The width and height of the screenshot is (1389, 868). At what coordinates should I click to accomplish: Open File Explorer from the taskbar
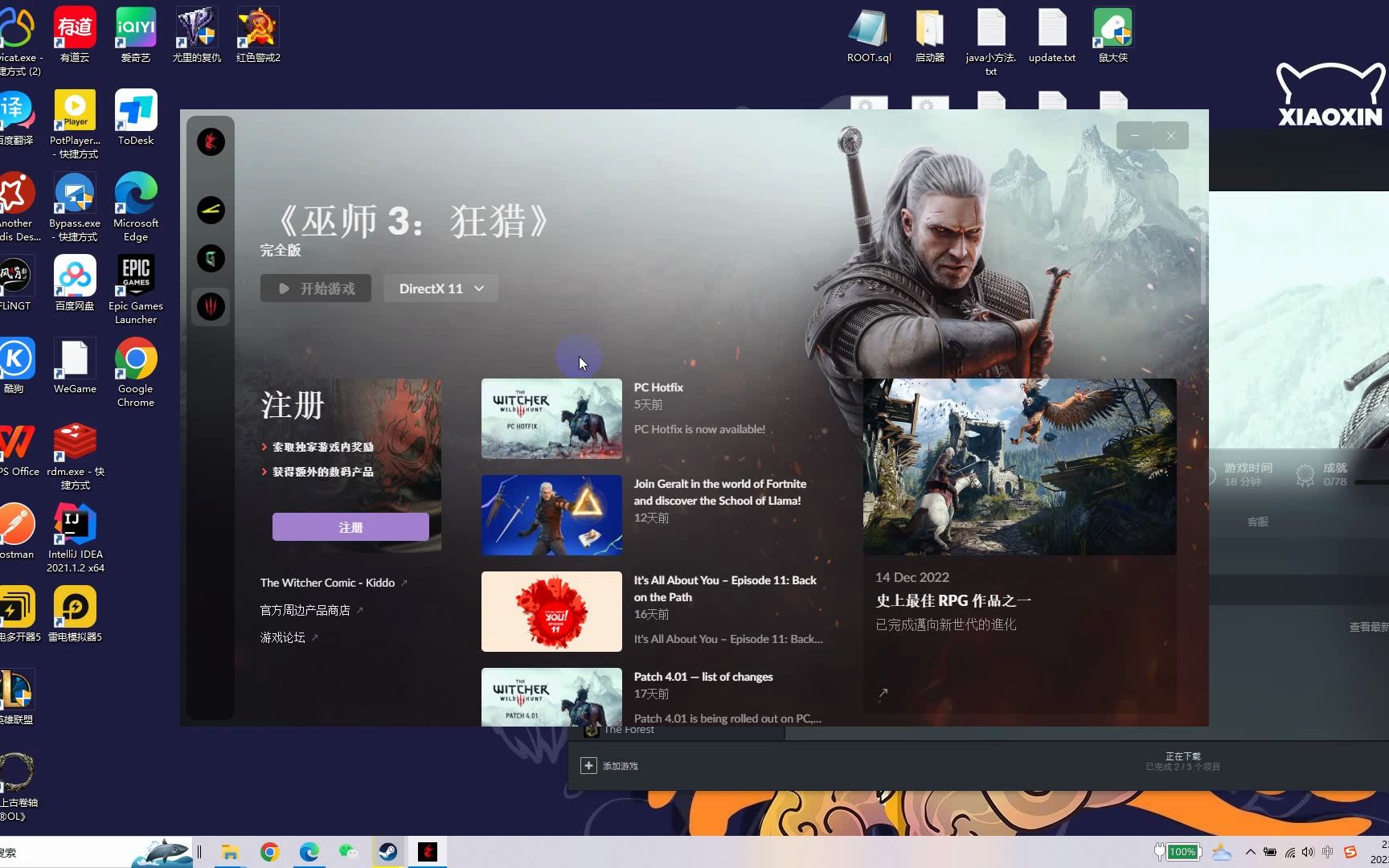coord(231,852)
